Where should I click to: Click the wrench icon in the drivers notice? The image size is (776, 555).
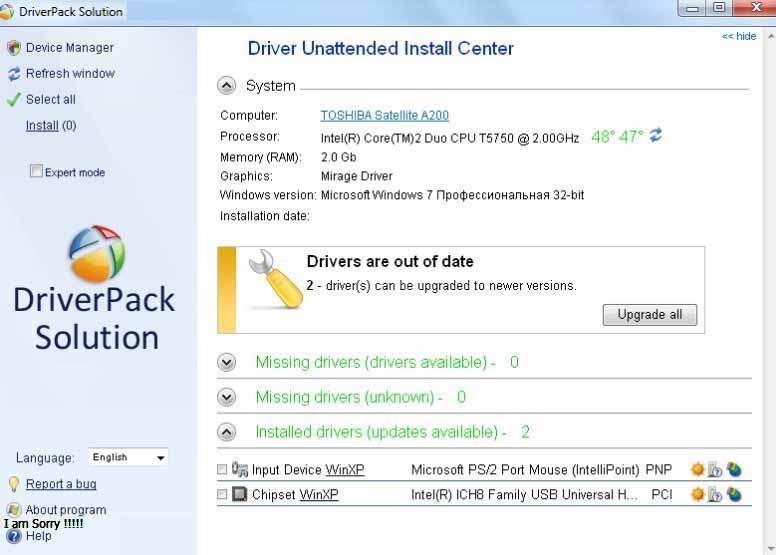(x=275, y=279)
